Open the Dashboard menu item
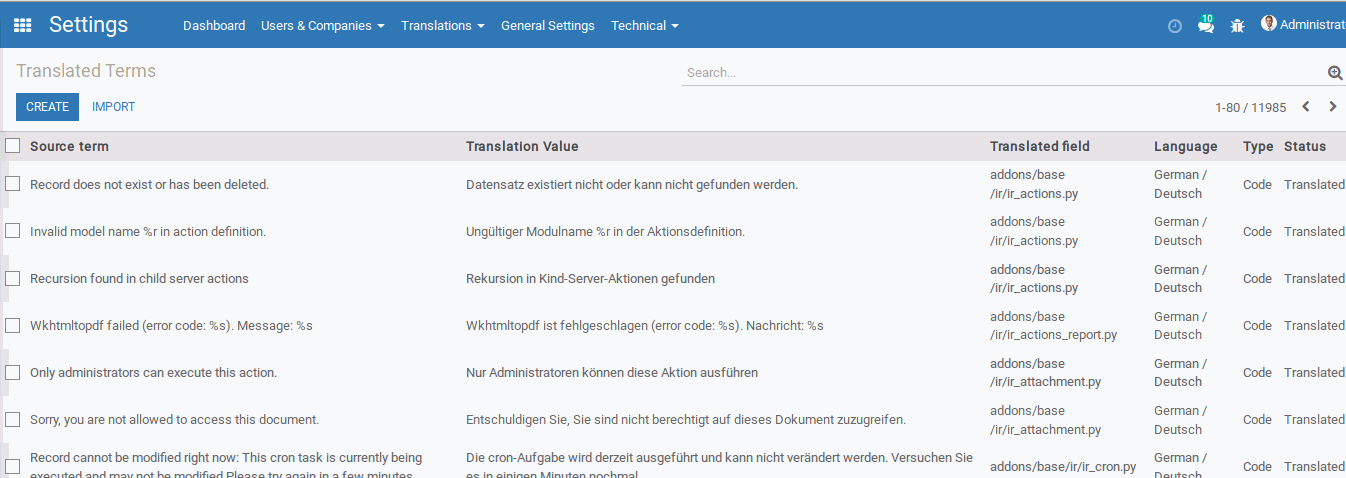Screen dimensions: 1346x478 tap(214, 26)
